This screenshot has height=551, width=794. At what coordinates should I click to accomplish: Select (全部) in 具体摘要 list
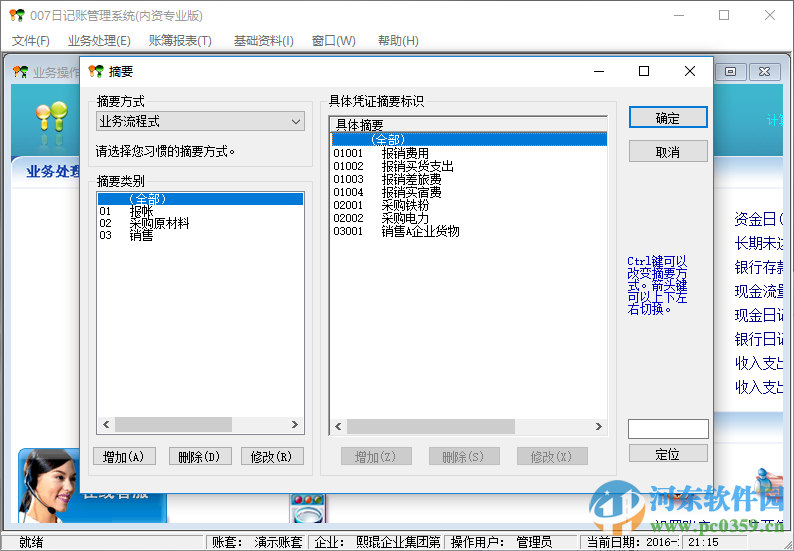469,139
